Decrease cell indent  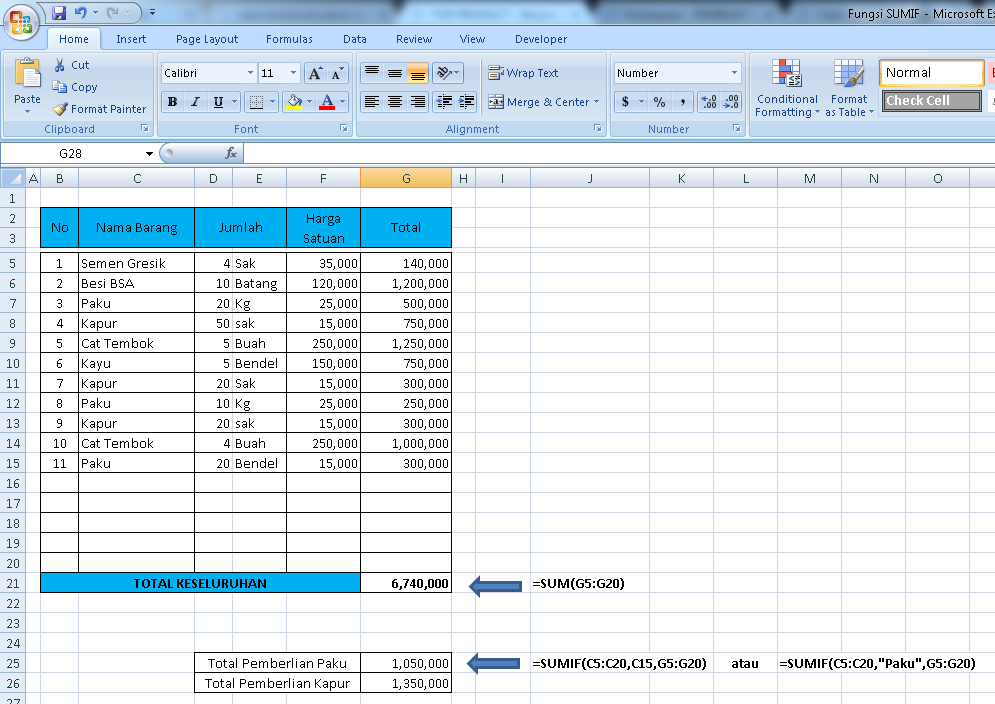coord(444,102)
